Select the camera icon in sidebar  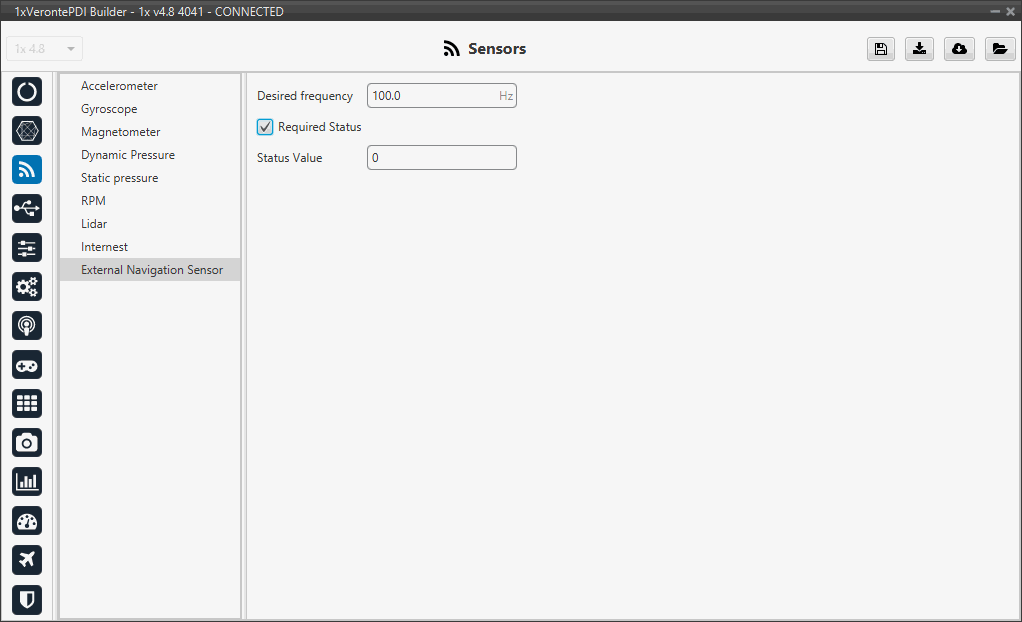[27, 443]
